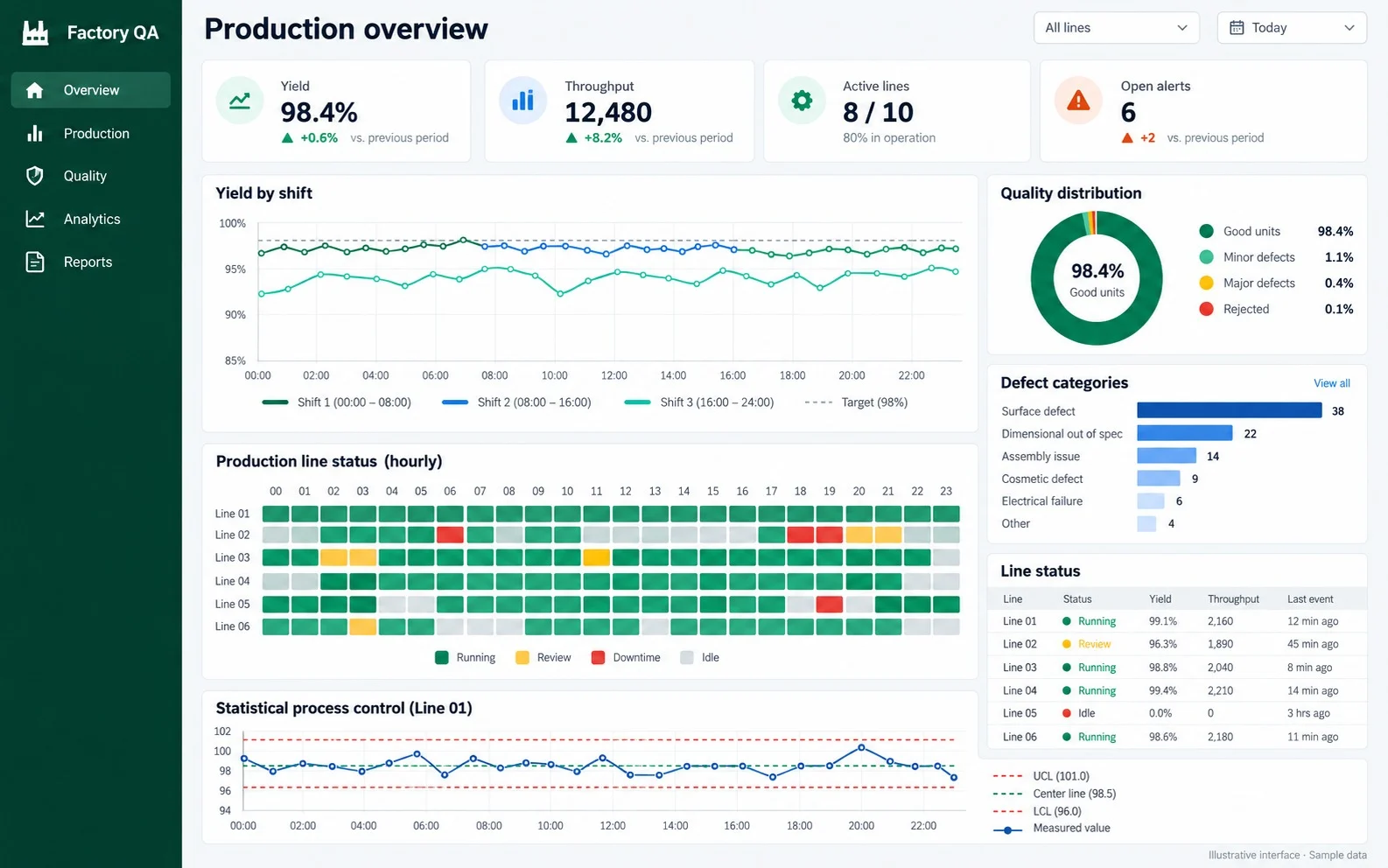Screen dimensions: 1388x868
Task: Click the quality distribution donut chart
Action: (1097, 278)
